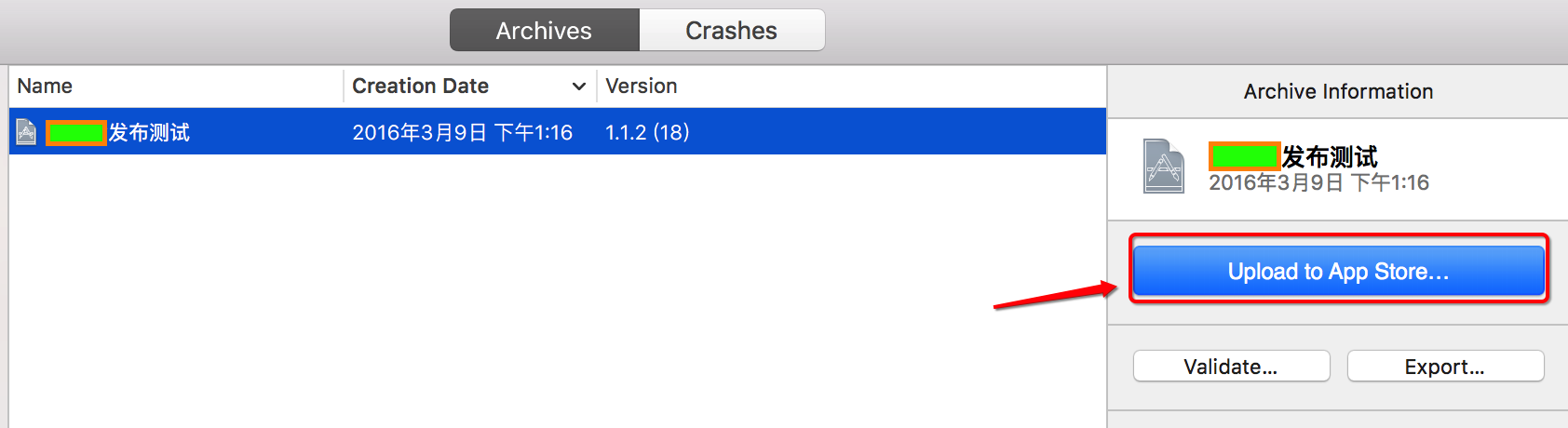The width and height of the screenshot is (1568, 428).
Task: Sort archives by Creation Date header text
Action: coord(420,86)
